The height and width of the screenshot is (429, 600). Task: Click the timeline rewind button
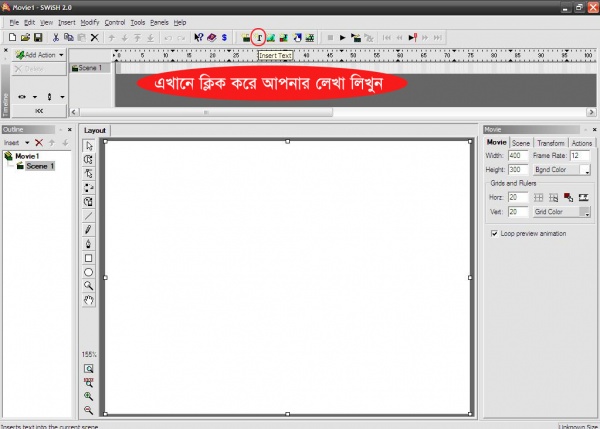[x=39, y=111]
